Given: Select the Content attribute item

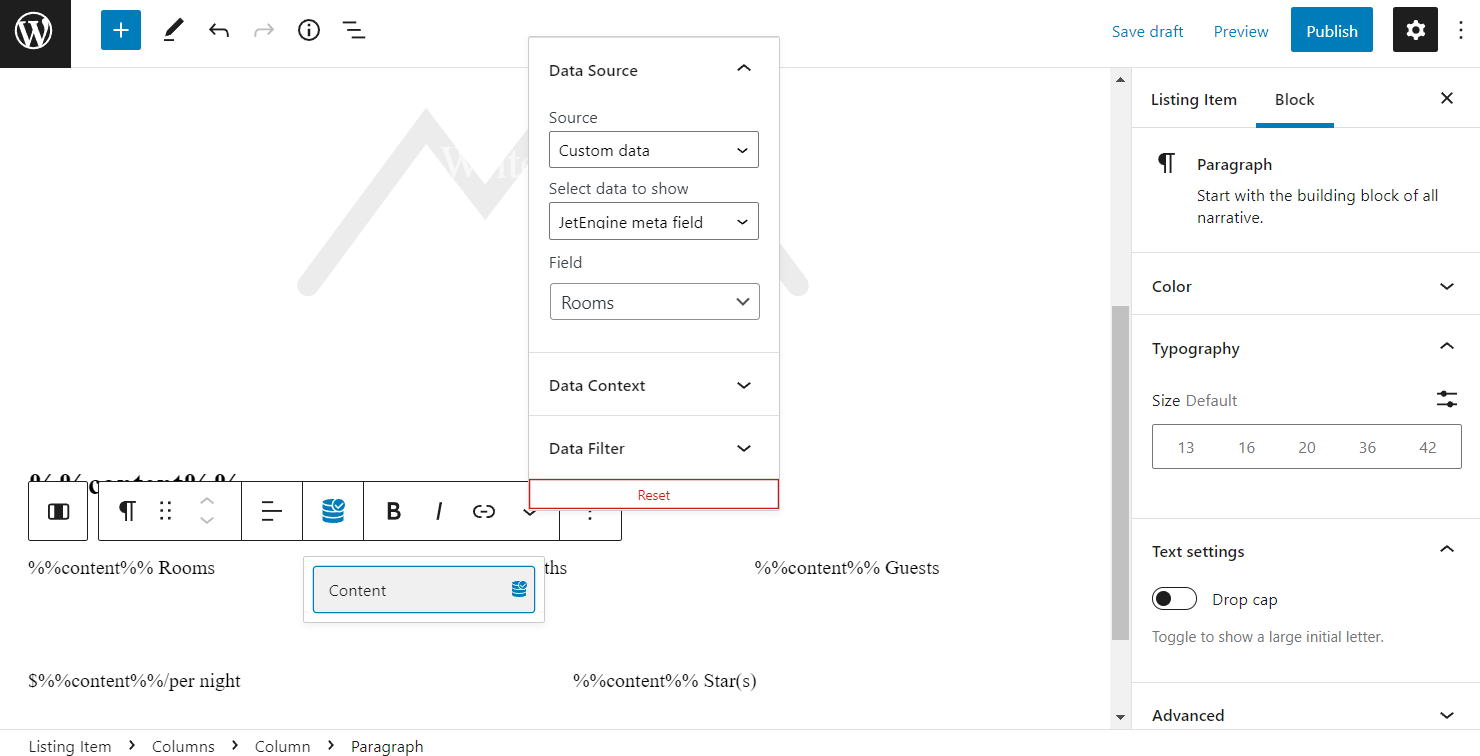Looking at the screenshot, I should pyautogui.click(x=424, y=590).
